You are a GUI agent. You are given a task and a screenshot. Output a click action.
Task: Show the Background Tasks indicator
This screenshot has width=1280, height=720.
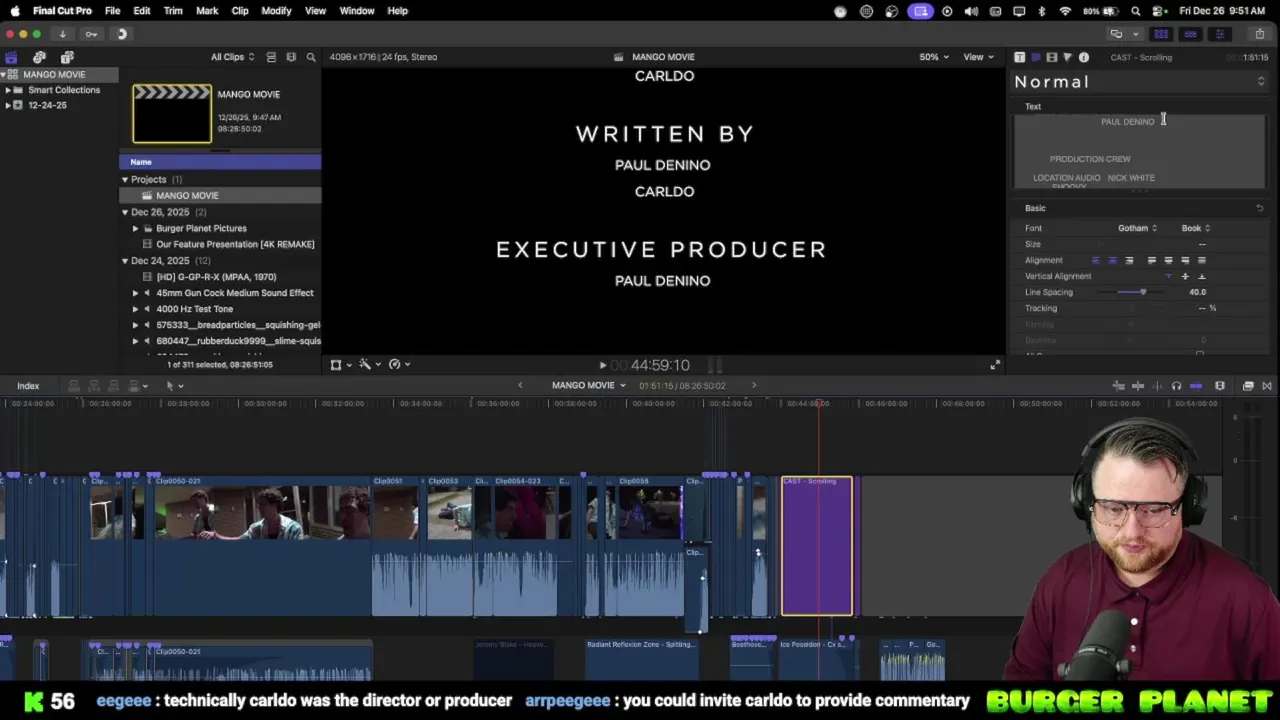click(122, 34)
